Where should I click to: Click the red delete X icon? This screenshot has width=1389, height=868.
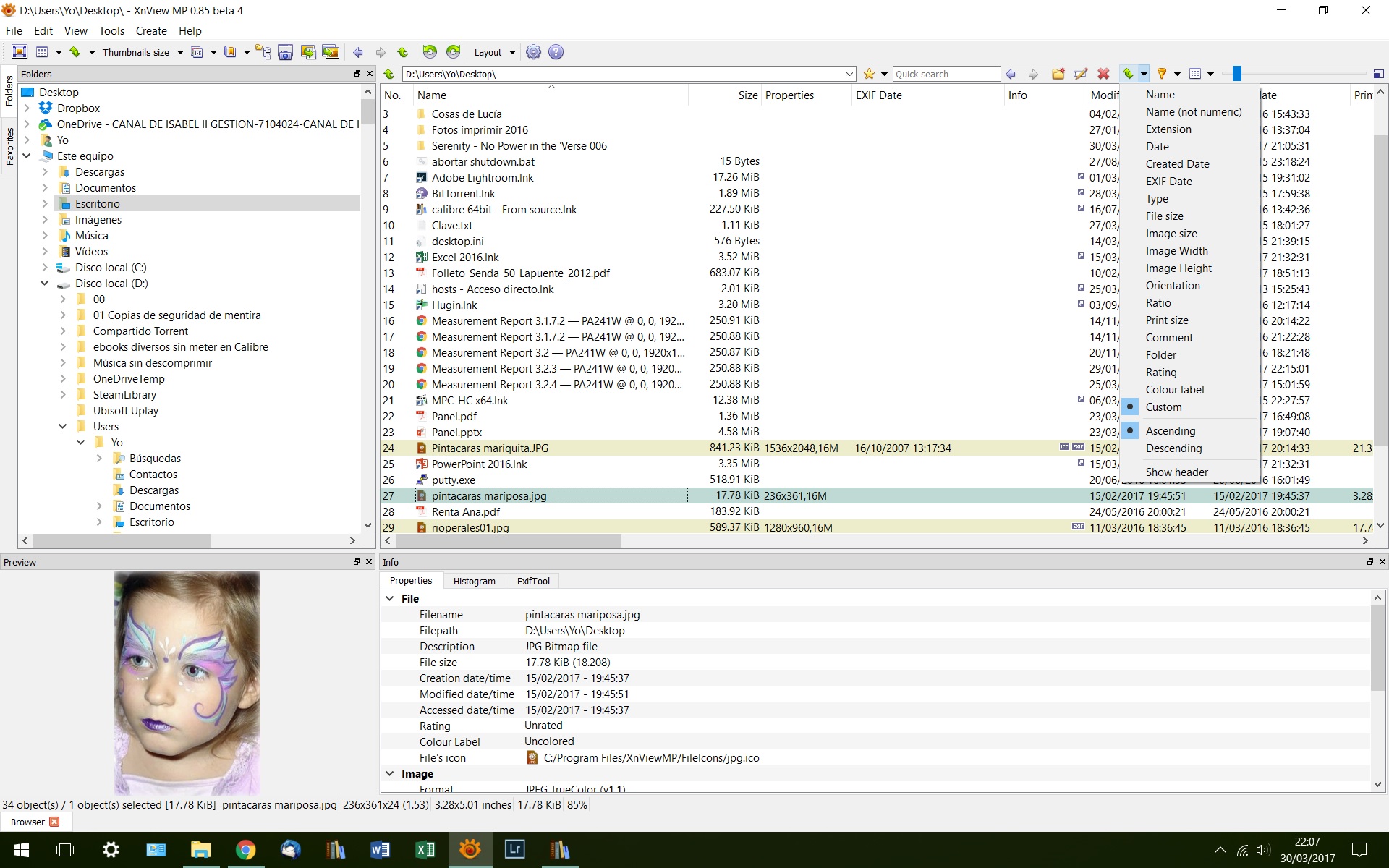[1103, 74]
